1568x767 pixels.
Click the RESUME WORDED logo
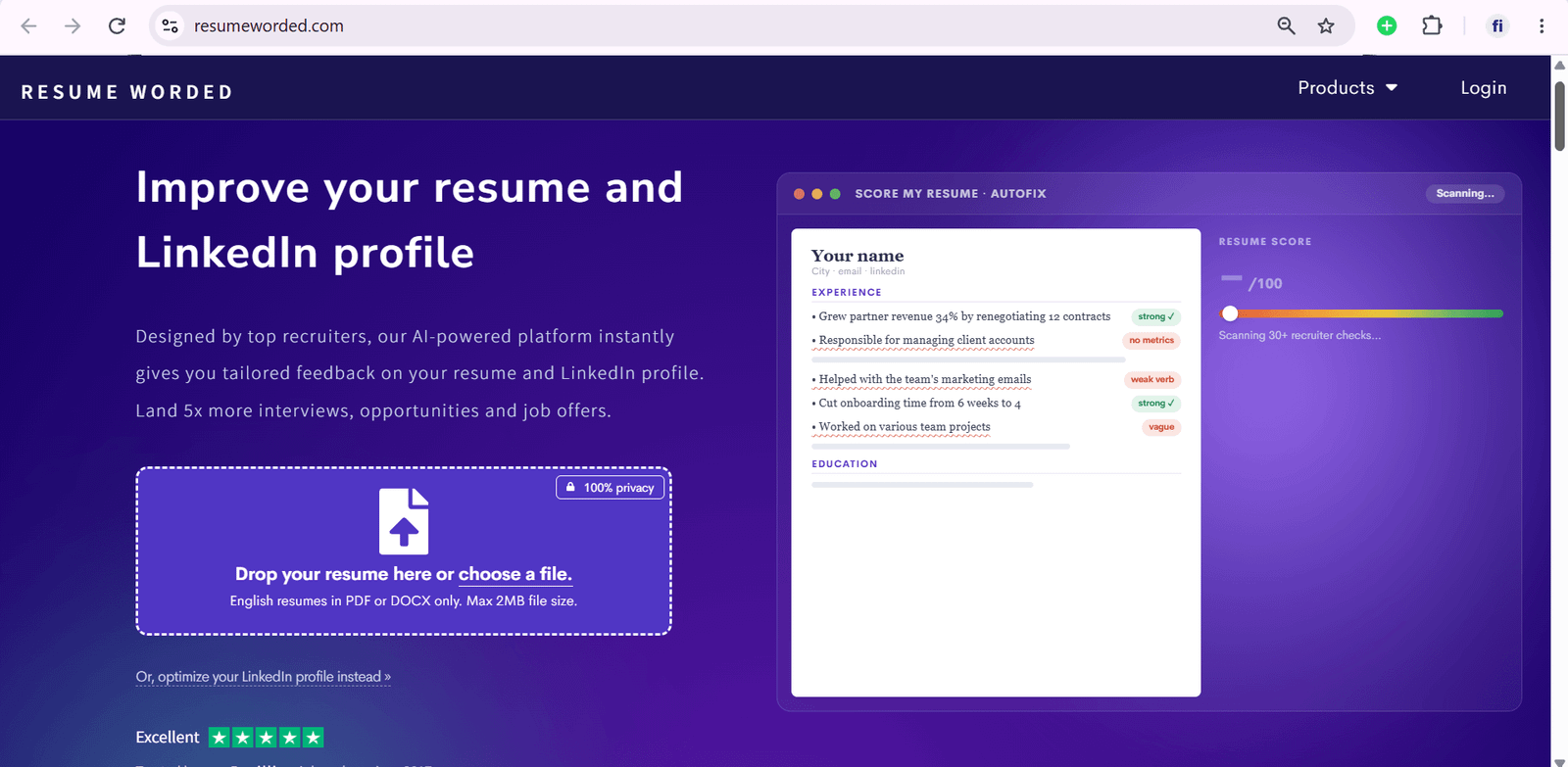[127, 92]
